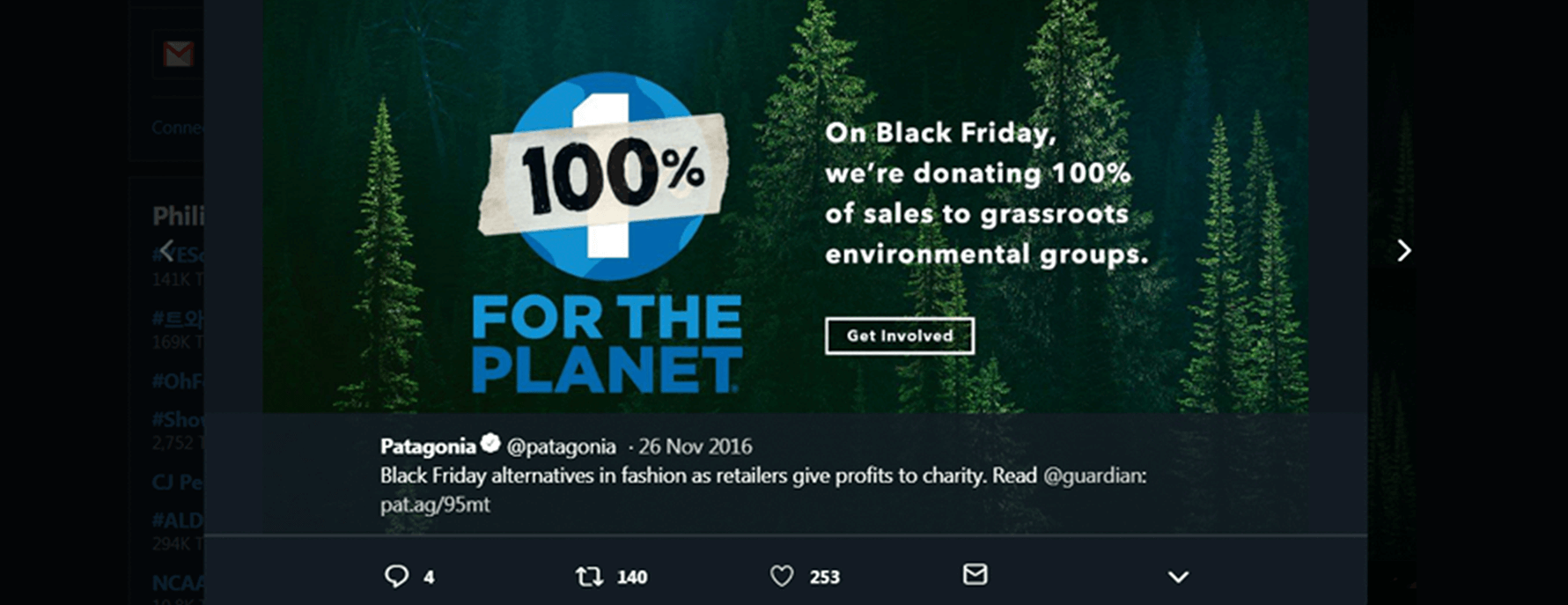Open the @patagonia handle

point(562,446)
